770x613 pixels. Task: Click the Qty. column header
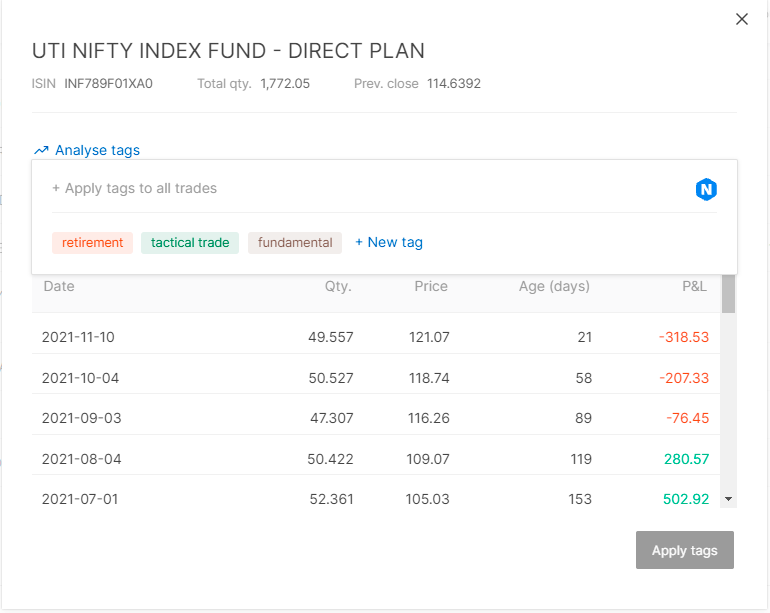[338, 286]
